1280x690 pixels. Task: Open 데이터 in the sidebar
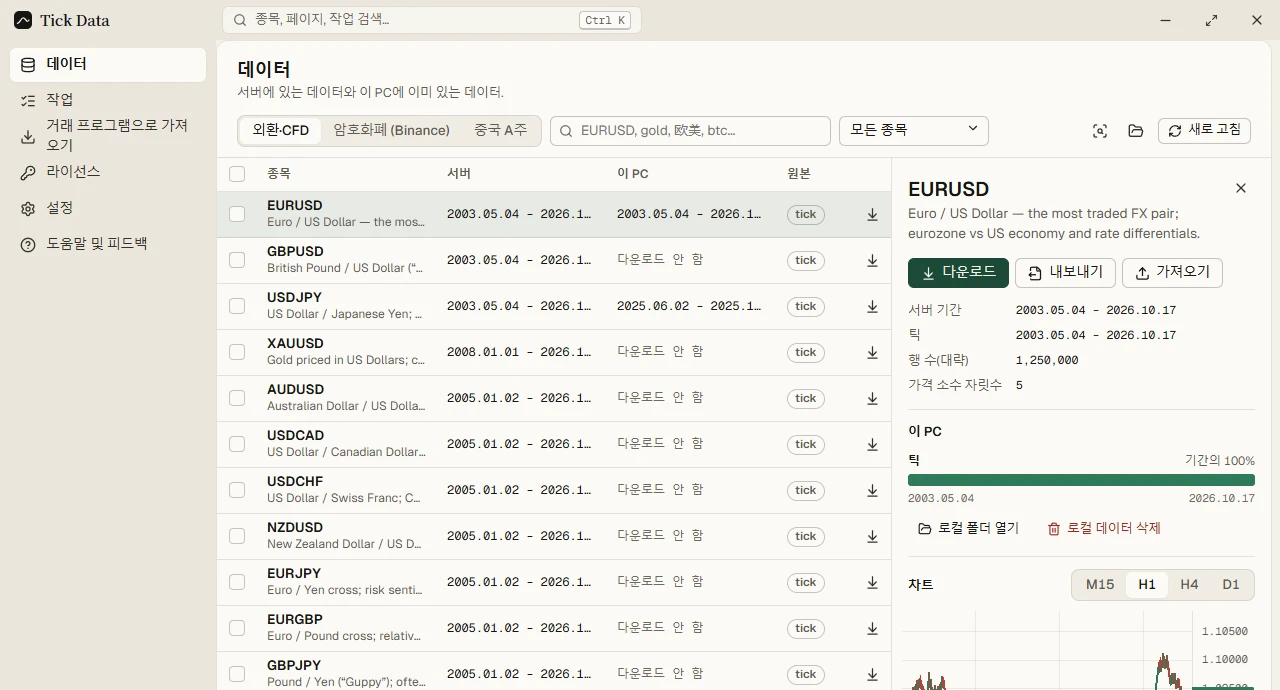click(x=108, y=65)
